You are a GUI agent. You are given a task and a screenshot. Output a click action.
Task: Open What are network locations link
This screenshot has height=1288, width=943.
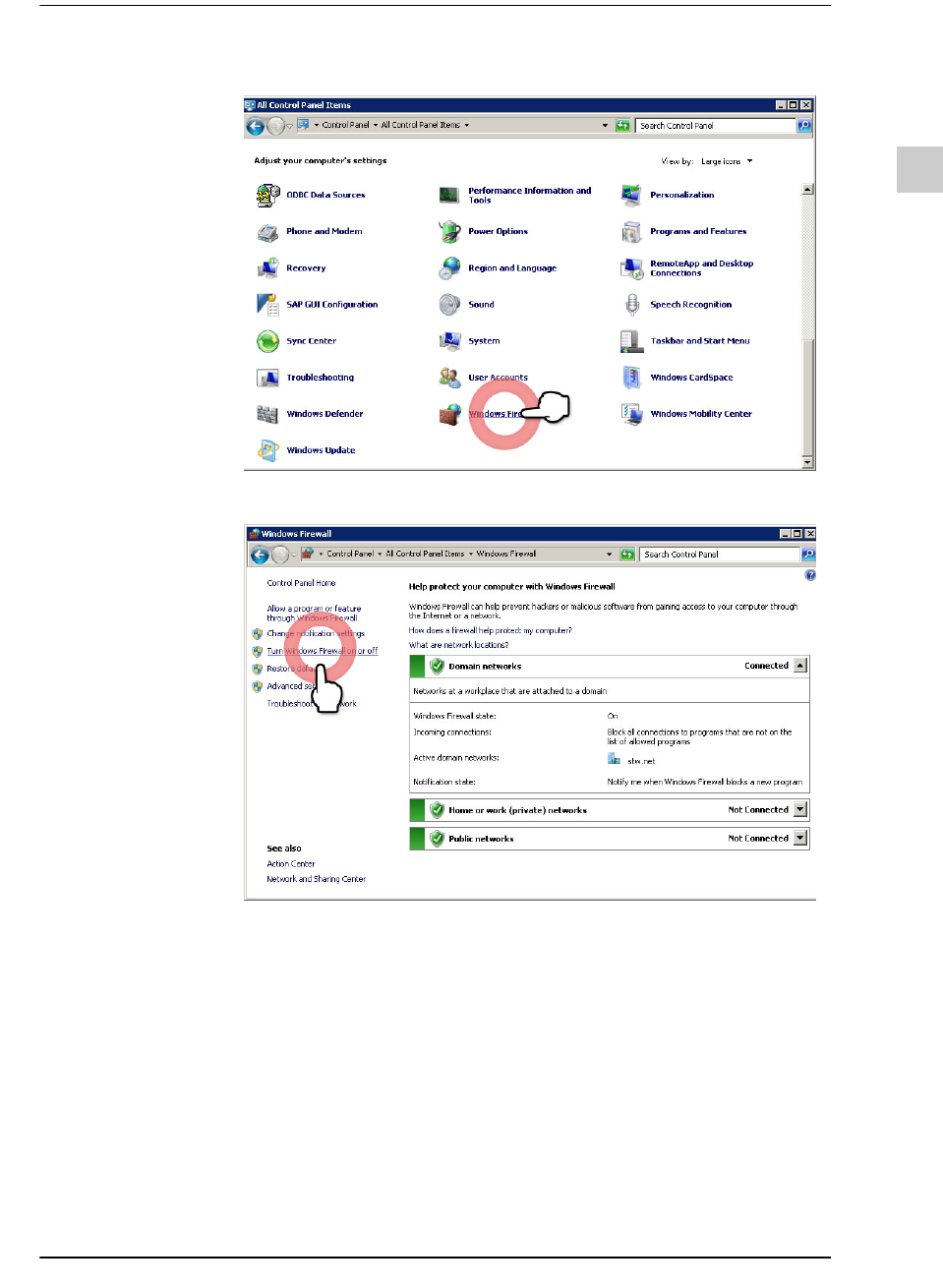point(458,646)
